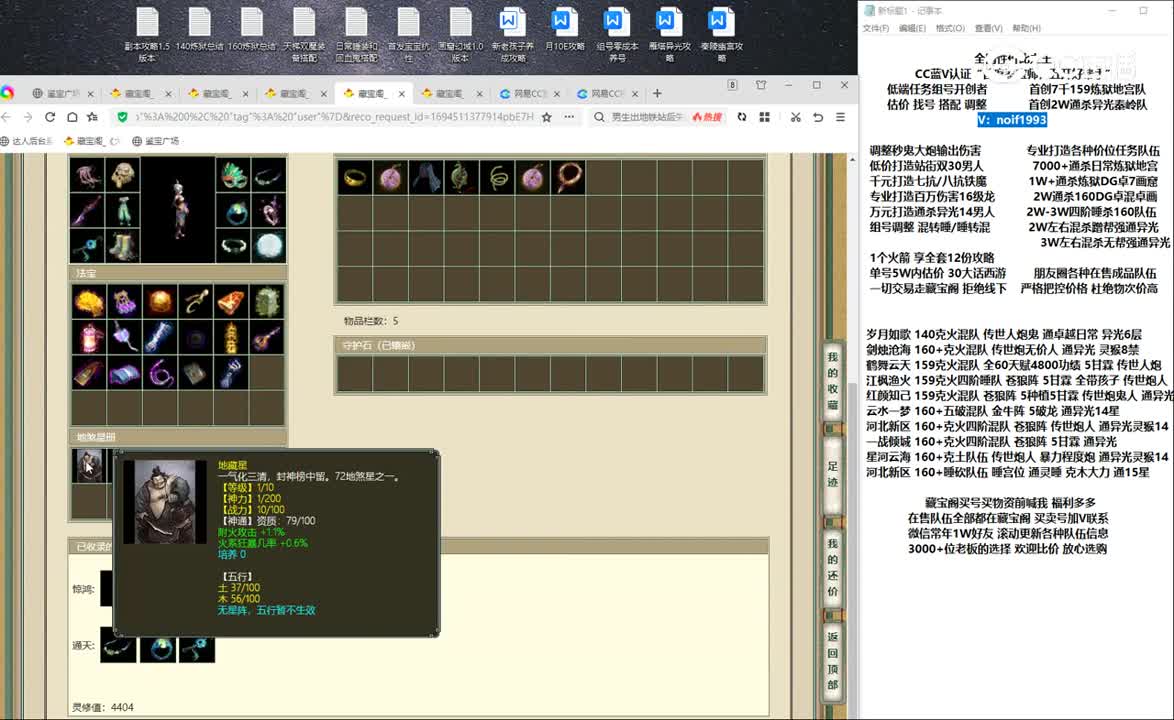Go to the browser home page
This screenshot has height=720, width=1174.
[x=72, y=117]
